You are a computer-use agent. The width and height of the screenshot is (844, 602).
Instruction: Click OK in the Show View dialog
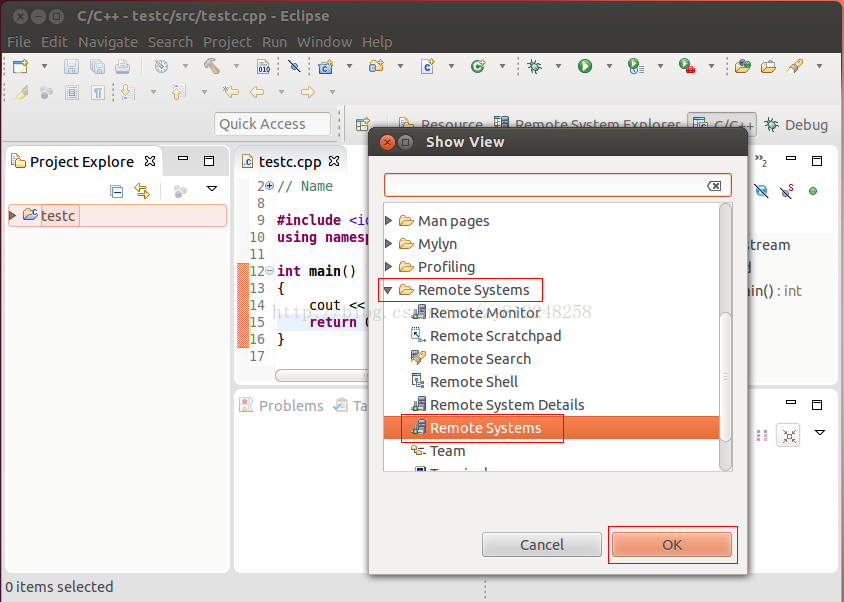coord(671,545)
